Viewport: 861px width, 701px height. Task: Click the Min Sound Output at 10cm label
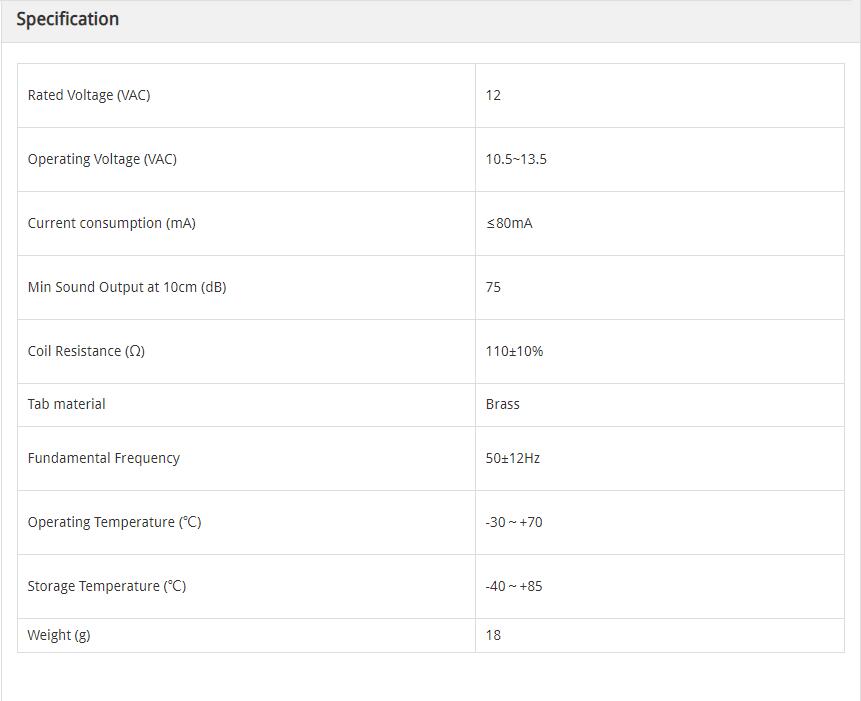point(127,287)
